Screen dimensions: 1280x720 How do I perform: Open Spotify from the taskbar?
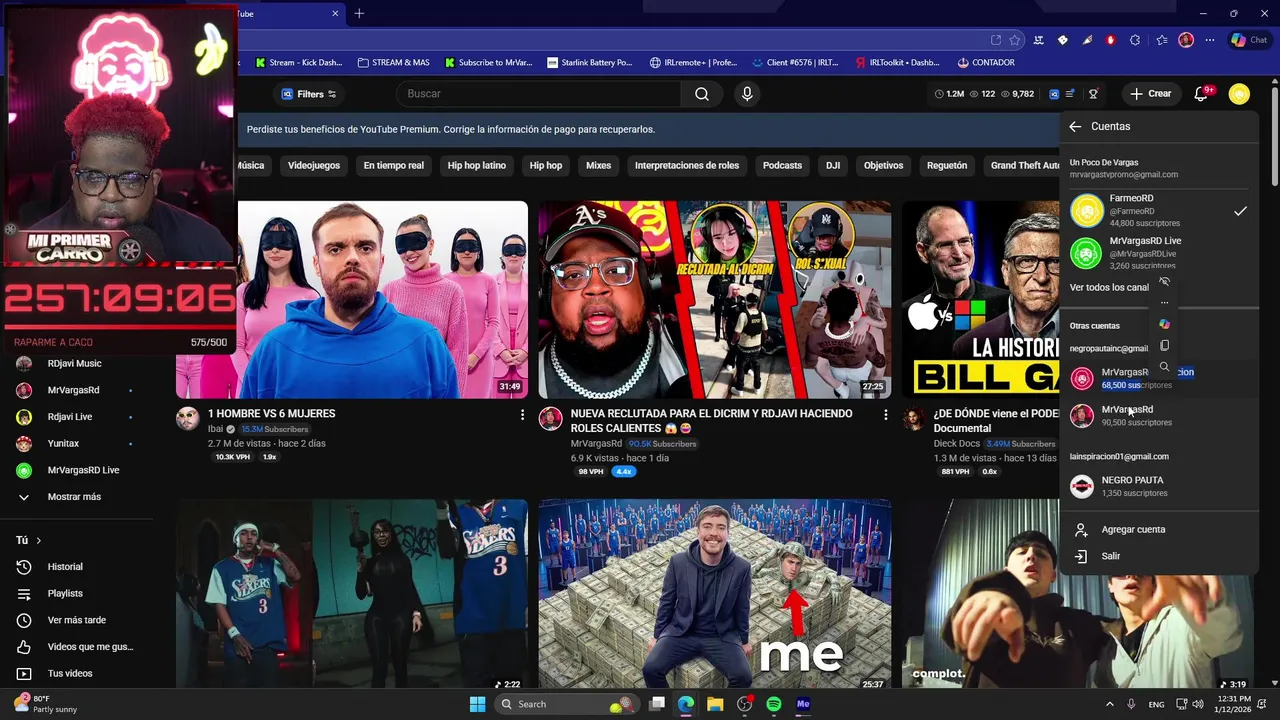(774, 704)
